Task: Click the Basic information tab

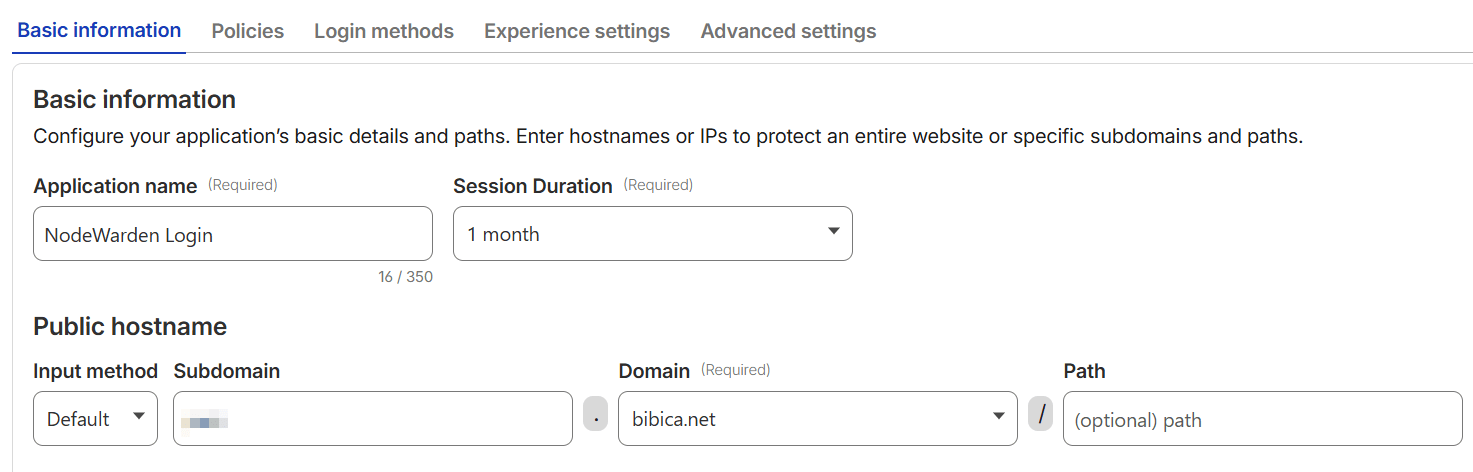Action: (x=99, y=30)
